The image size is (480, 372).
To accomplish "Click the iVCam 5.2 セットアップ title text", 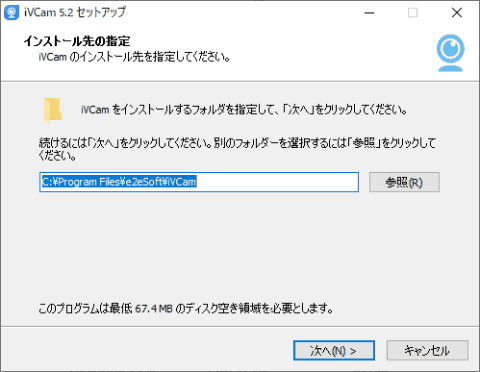I will (75, 12).
